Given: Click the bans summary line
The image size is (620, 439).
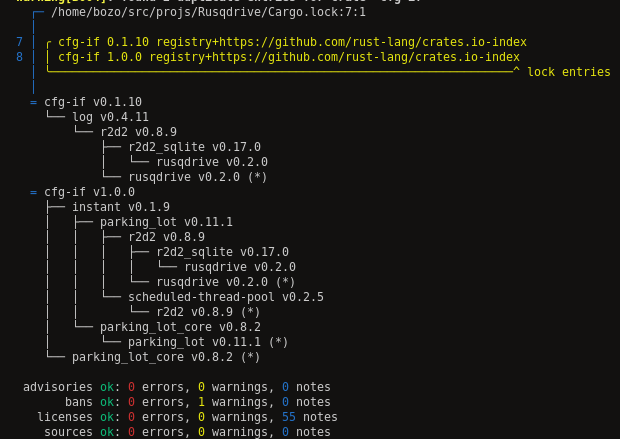Looking at the screenshot, I should [198, 402].
